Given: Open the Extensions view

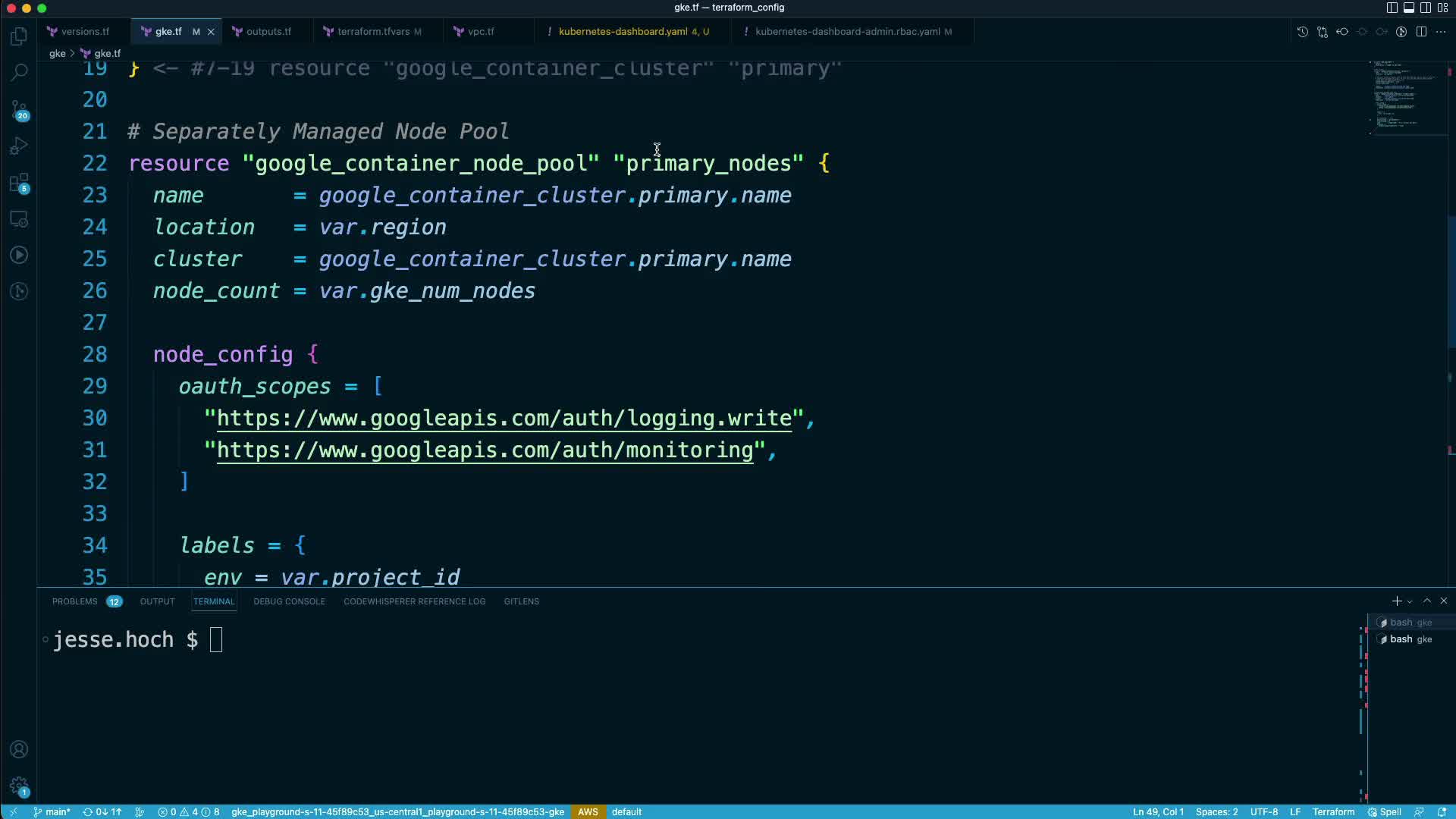Looking at the screenshot, I should pos(19,183).
